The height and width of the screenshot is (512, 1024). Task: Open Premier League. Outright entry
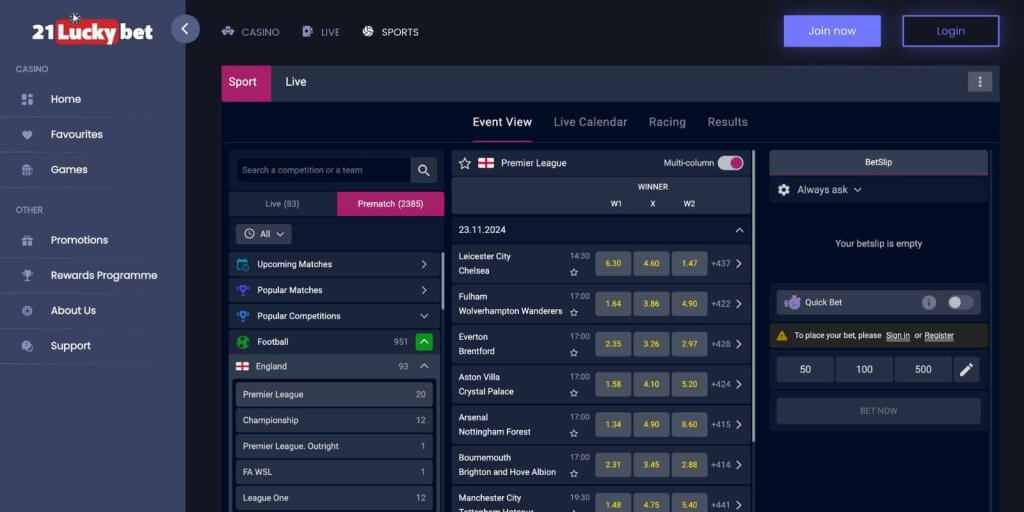(334, 447)
